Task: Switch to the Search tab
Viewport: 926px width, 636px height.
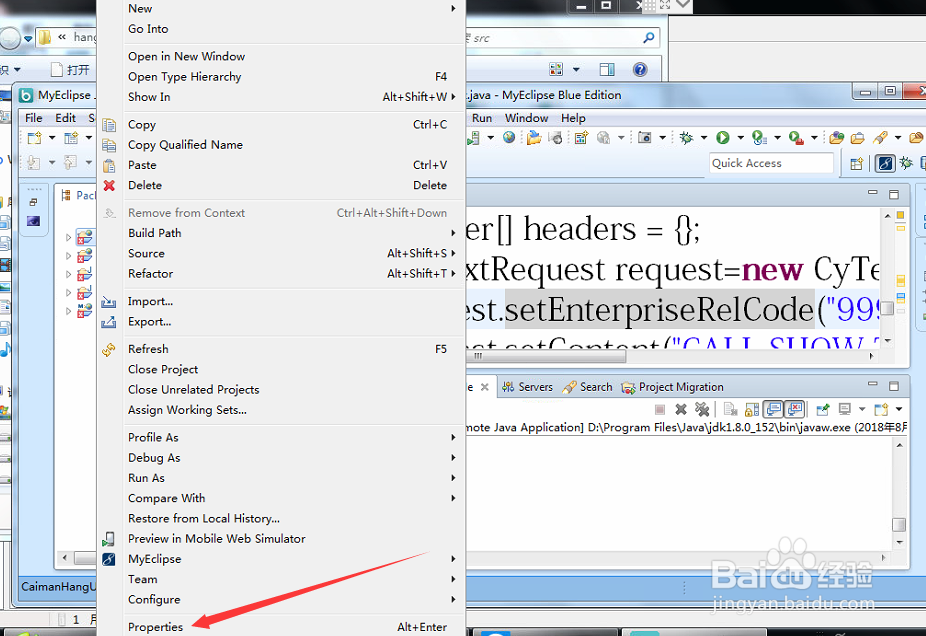Action: pyautogui.click(x=588, y=387)
